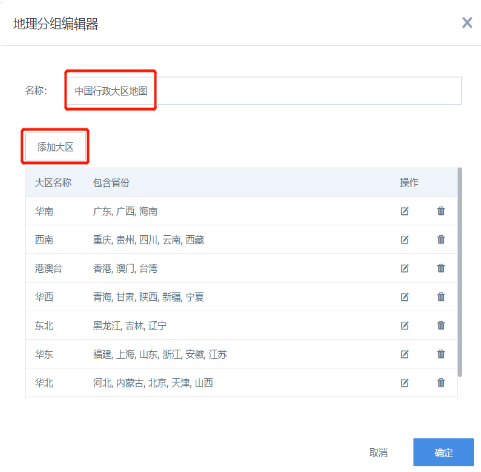481x472 pixels.
Task: Confirm with the 确定 button
Action: (x=443, y=452)
